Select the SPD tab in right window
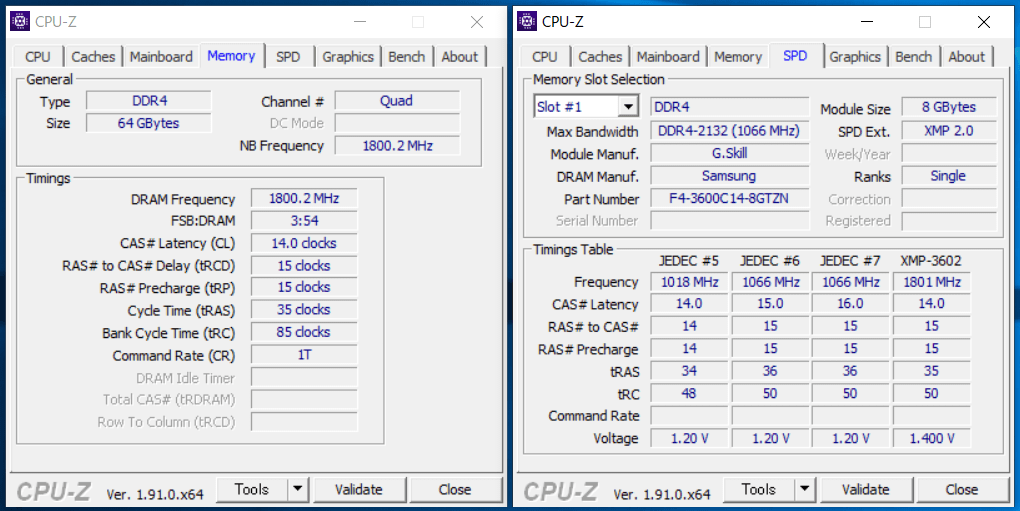The image size is (1020, 511). tap(796, 56)
